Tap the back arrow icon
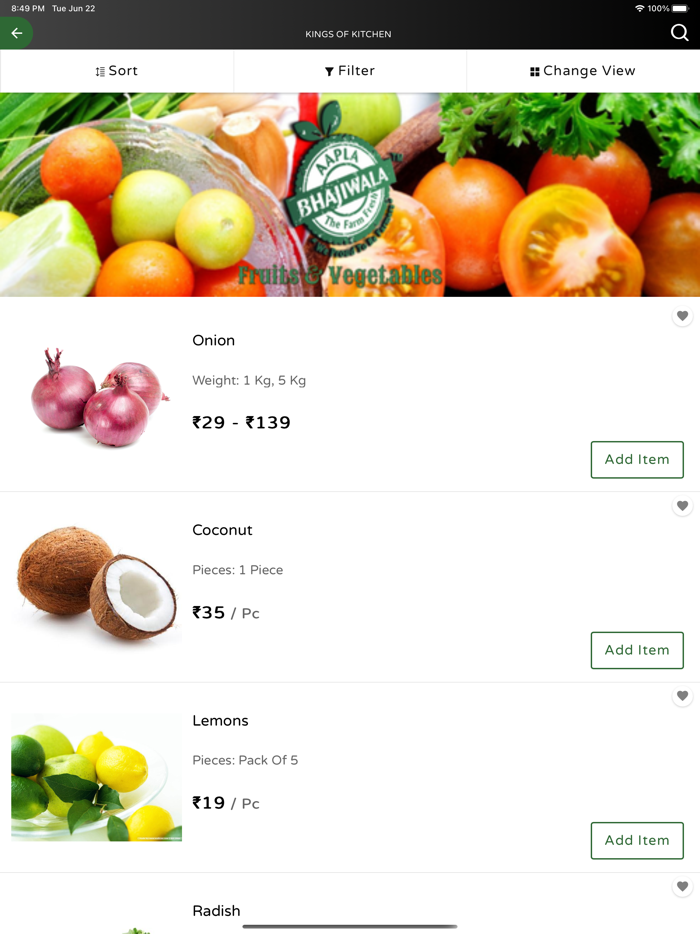The width and height of the screenshot is (700, 934). click(x=17, y=33)
